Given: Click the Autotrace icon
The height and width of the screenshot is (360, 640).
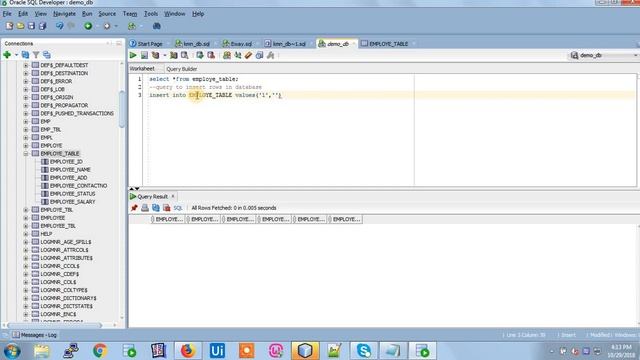Looking at the screenshot, I should click(x=173, y=55).
